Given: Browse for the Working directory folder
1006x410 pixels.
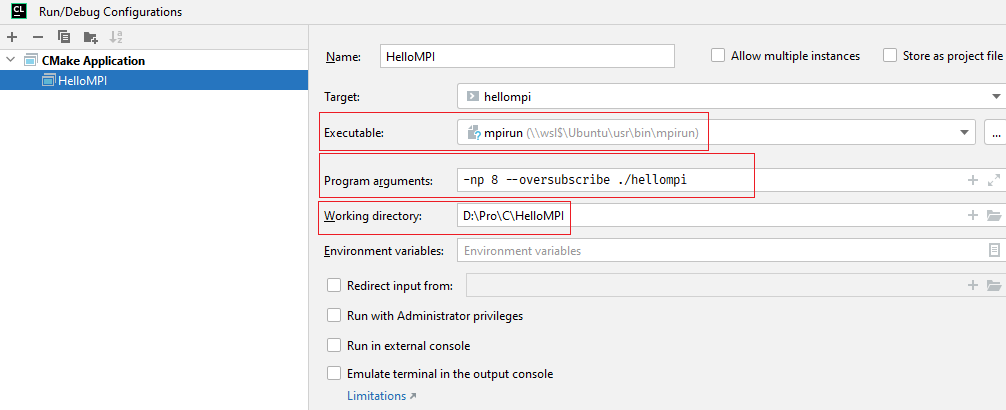Looking at the screenshot, I should (x=993, y=215).
